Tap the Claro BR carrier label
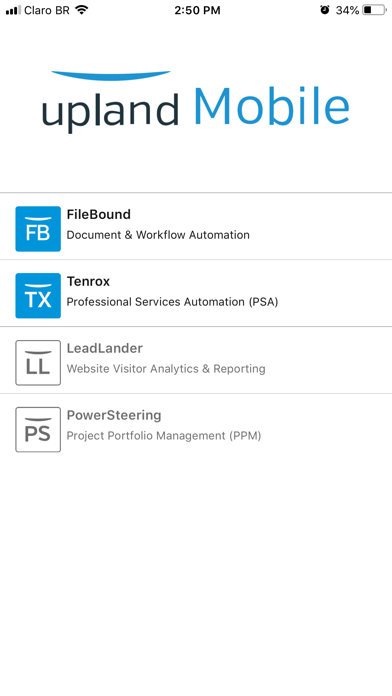 click(x=47, y=10)
